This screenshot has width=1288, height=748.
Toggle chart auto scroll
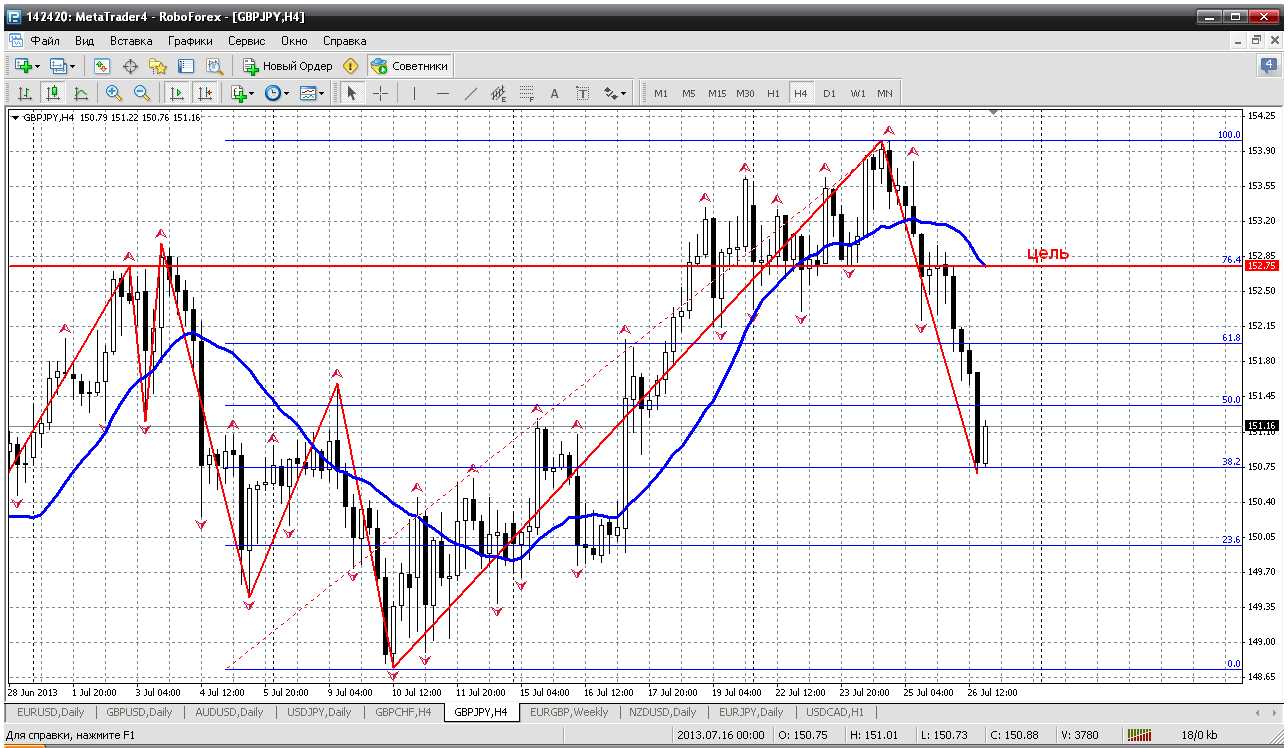click(x=177, y=93)
